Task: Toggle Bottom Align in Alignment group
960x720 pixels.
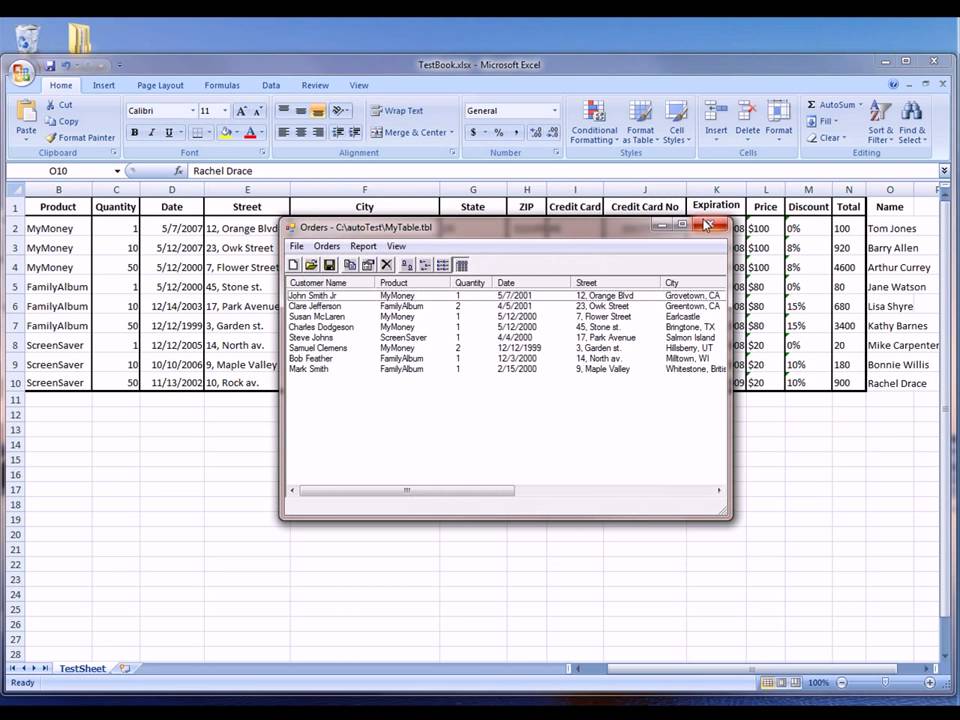Action: pos(318,111)
